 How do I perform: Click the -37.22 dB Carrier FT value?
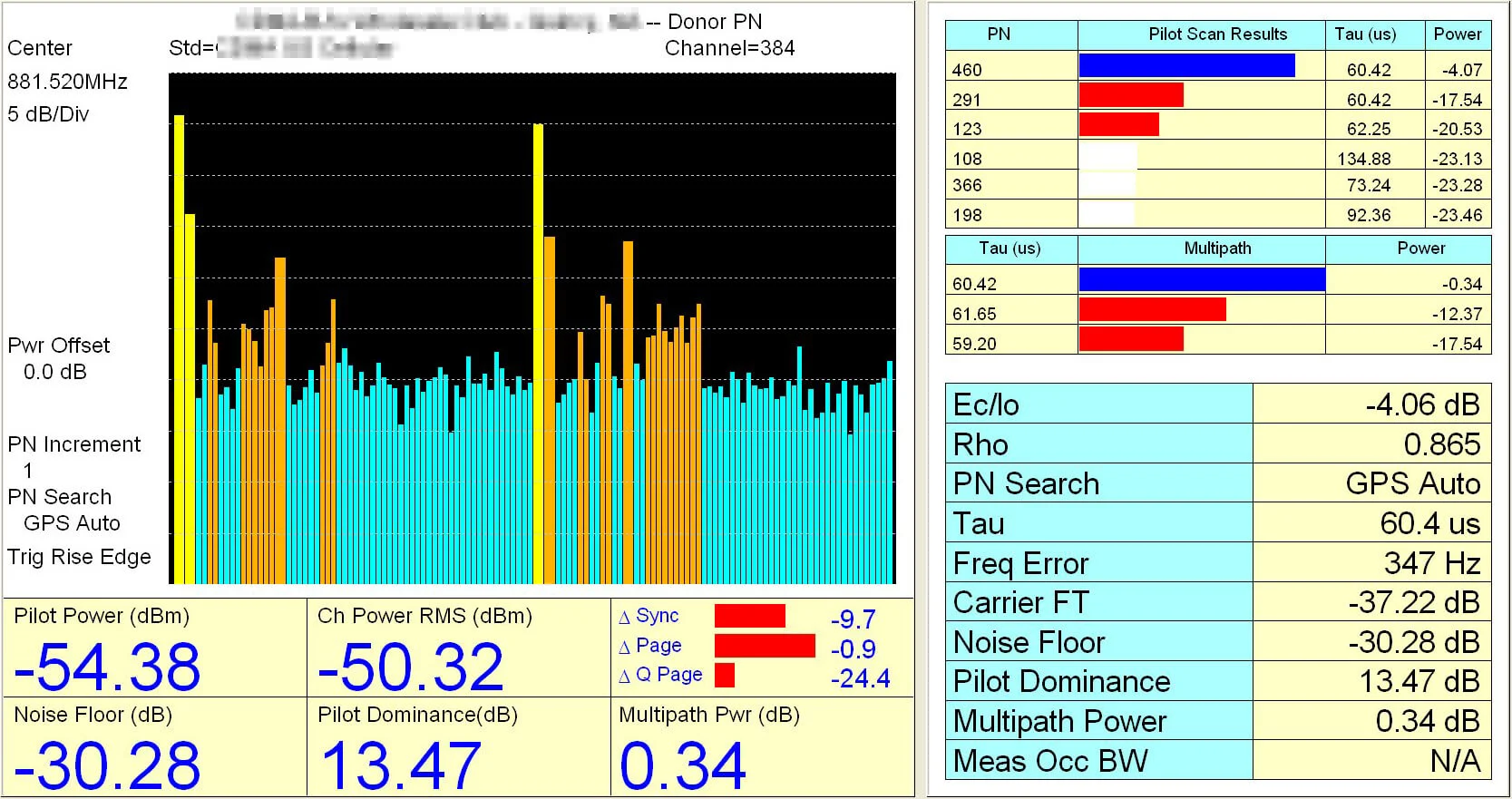click(1414, 602)
